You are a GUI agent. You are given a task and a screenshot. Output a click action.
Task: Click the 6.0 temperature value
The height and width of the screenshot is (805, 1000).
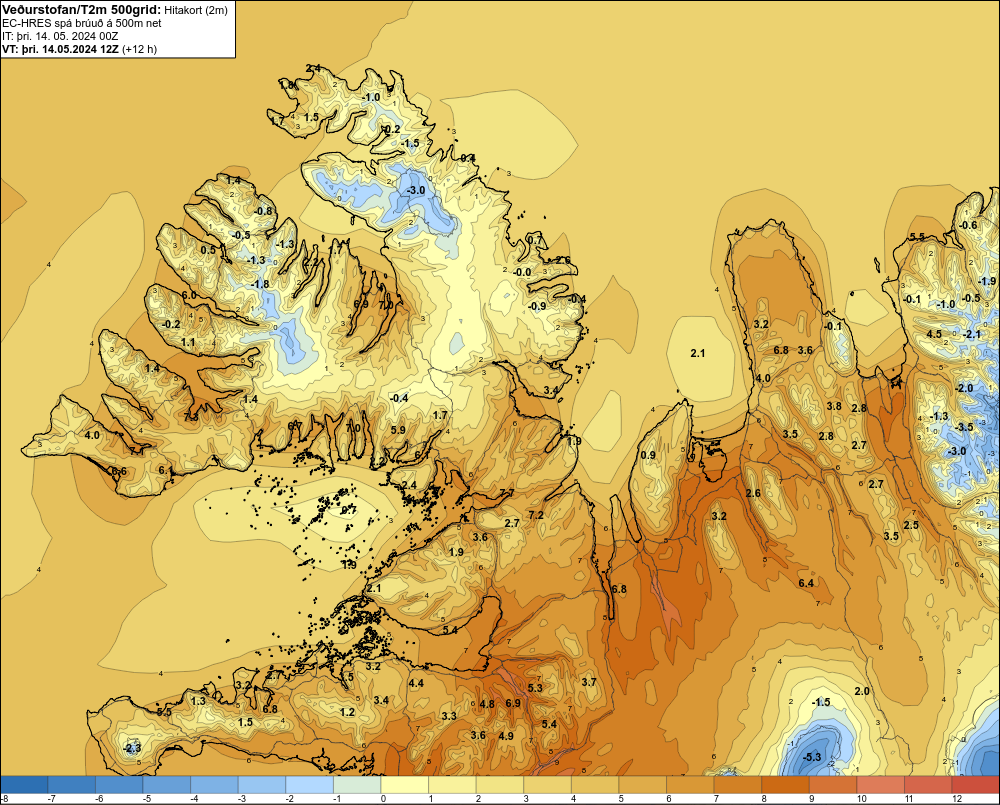pos(189,295)
